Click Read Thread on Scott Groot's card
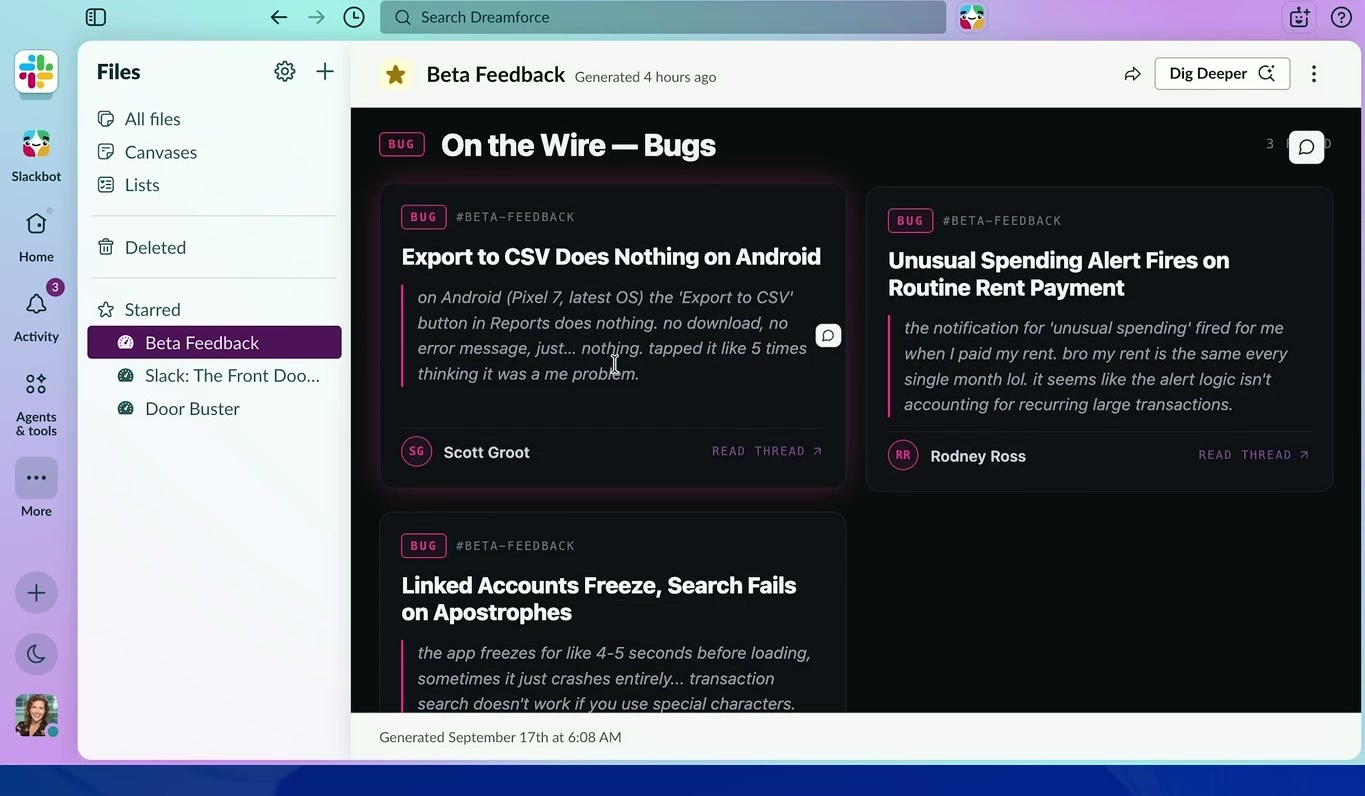Viewport: 1365px width, 796px height. click(x=767, y=451)
